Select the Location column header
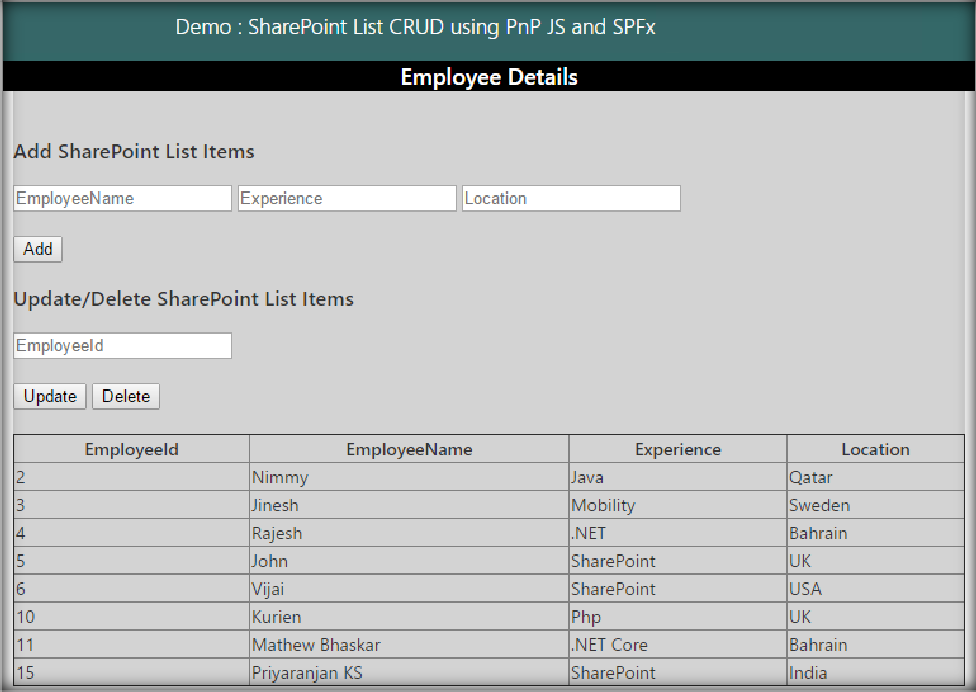Image resolution: width=976 pixels, height=692 pixels. point(875,449)
